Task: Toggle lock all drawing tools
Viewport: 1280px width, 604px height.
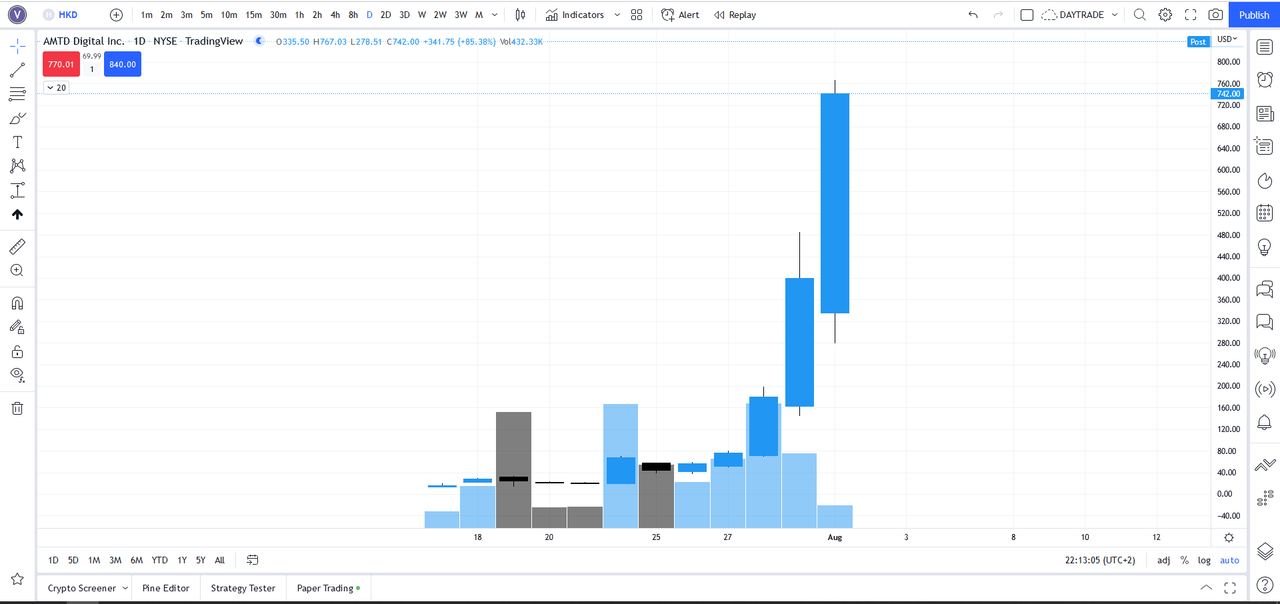Action: click(17, 351)
